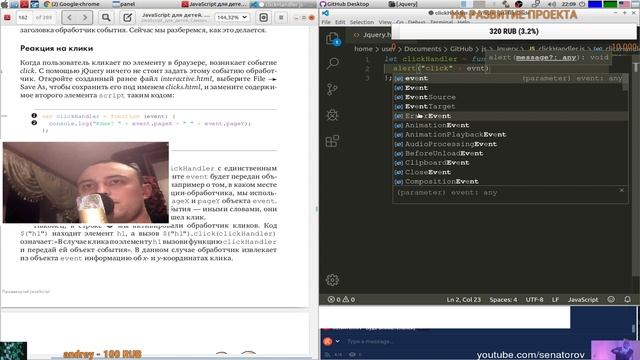Click the US flag keyboard layout indicator
Image resolution: width=640 pixels, height=360 pixels.
pyautogui.click(x=624, y=4)
